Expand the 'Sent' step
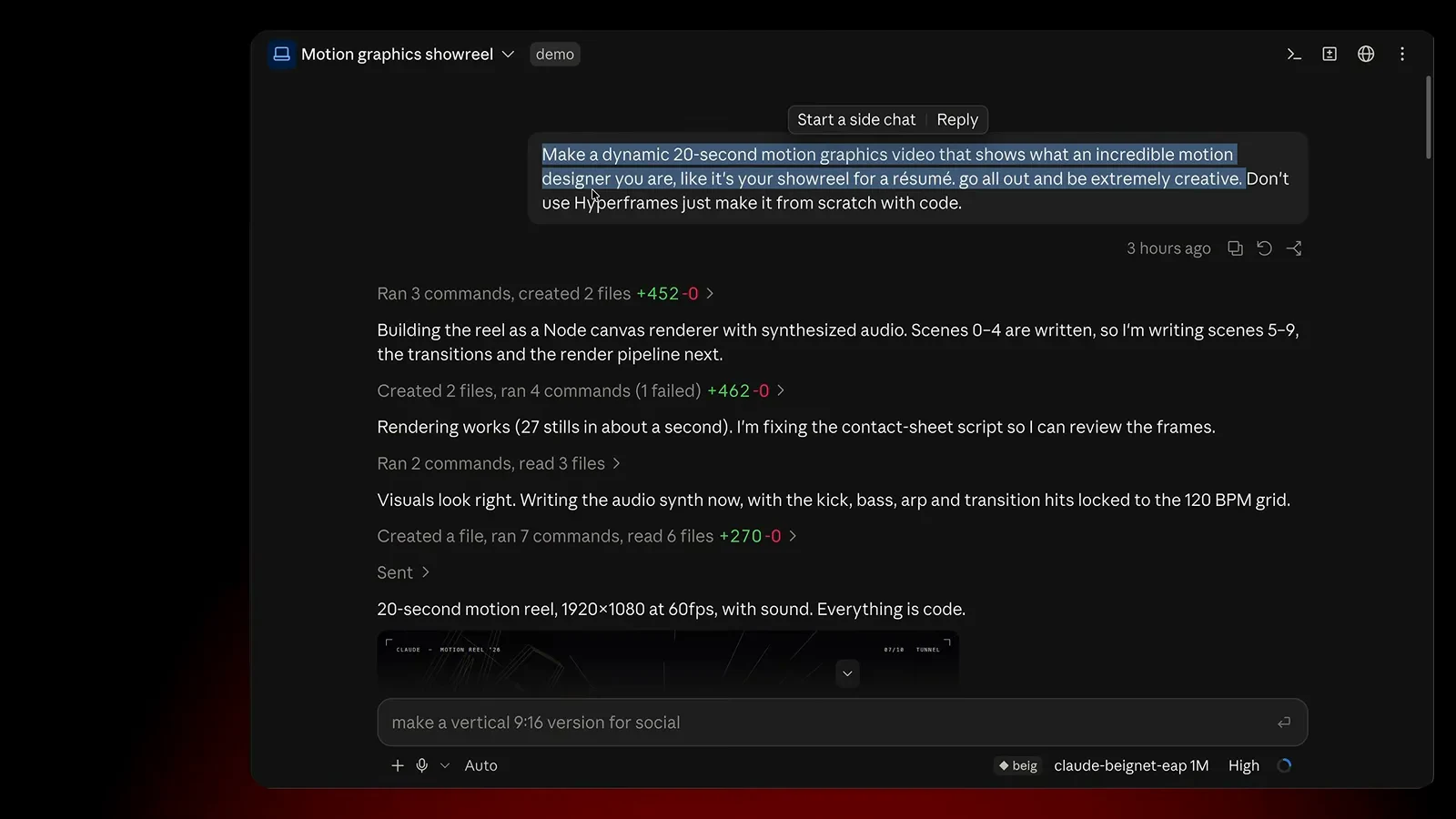The image size is (1456, 819). tap(403, 573)
